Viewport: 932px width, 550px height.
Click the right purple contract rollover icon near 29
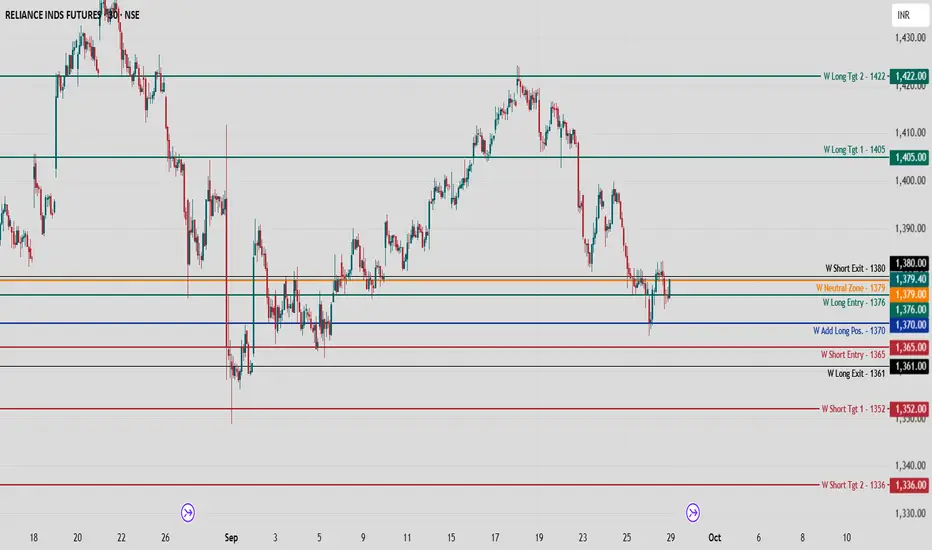click(x=692, y=512)
